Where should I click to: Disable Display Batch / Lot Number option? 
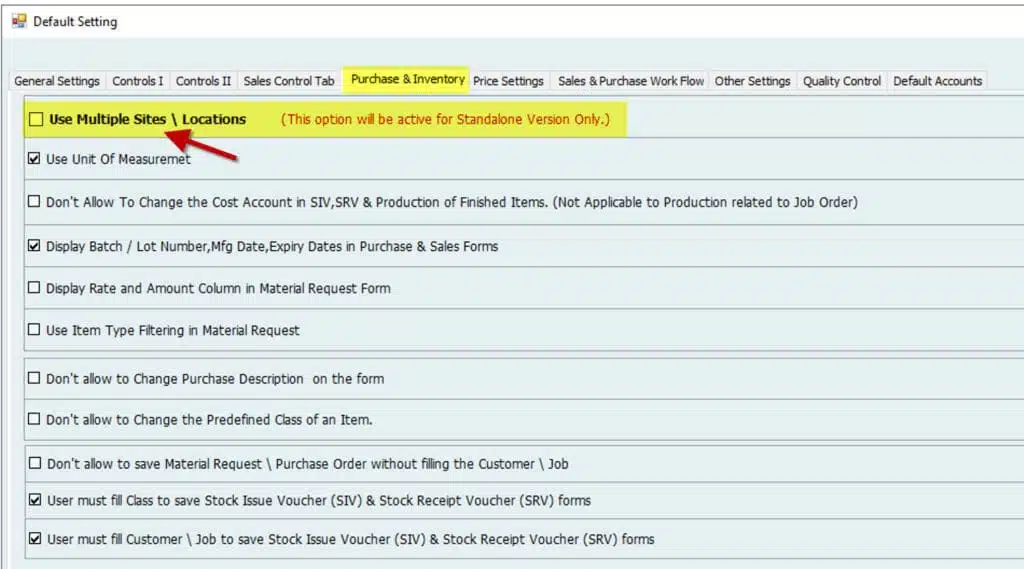click(x=34, y=246)
